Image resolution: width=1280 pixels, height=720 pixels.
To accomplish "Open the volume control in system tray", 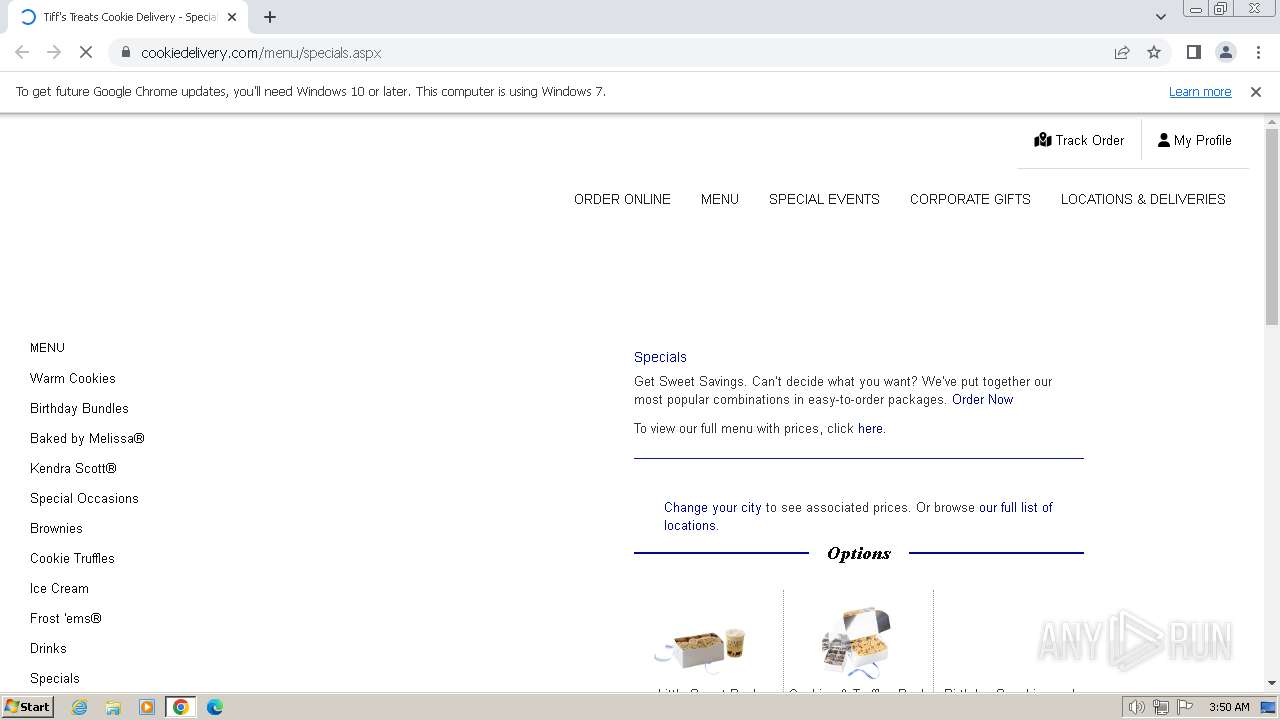I will point(1136,707).
